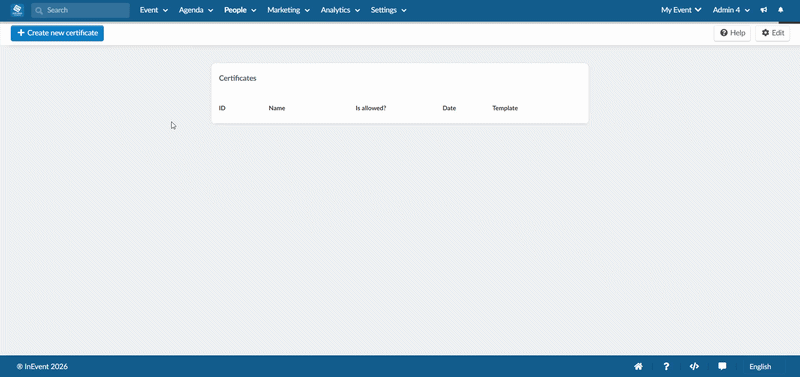Click the Is allowed? column header

[x=371, y=108]
